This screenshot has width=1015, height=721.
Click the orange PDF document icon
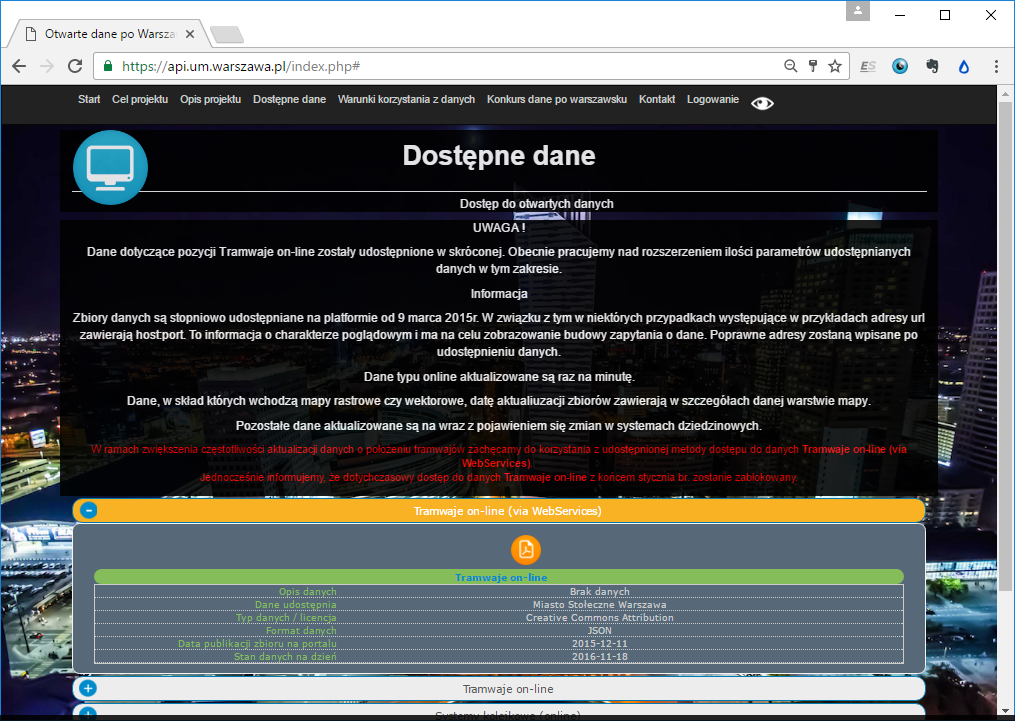[x=525, y=549]
